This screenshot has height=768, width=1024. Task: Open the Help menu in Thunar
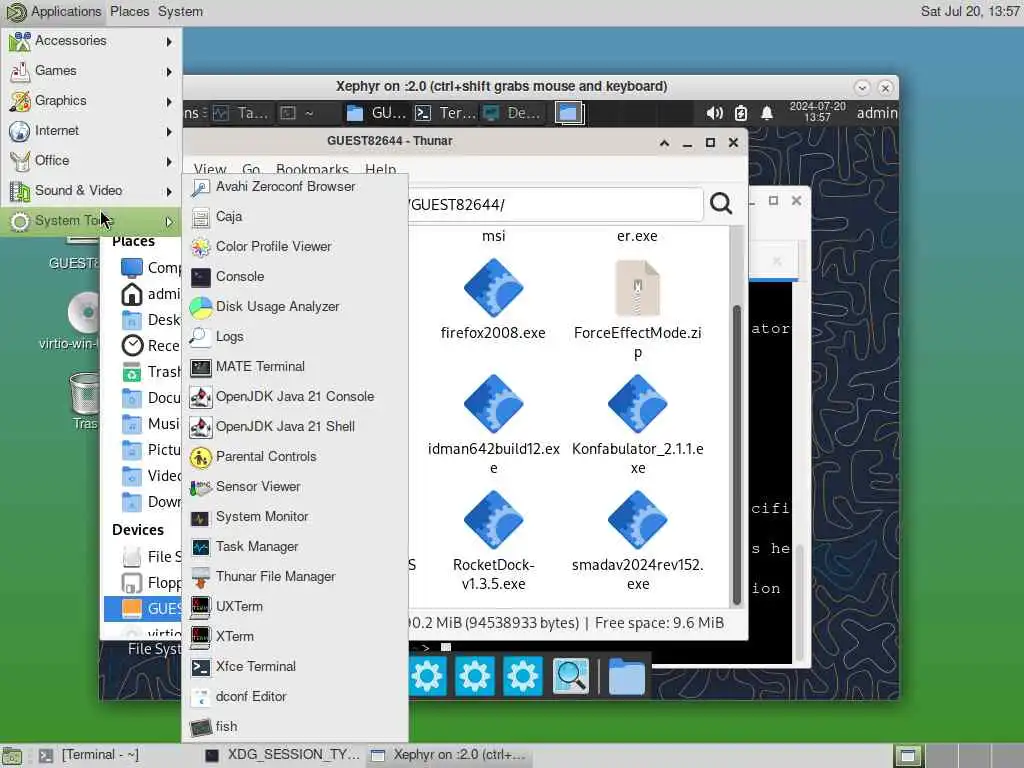tap(381, 169)
